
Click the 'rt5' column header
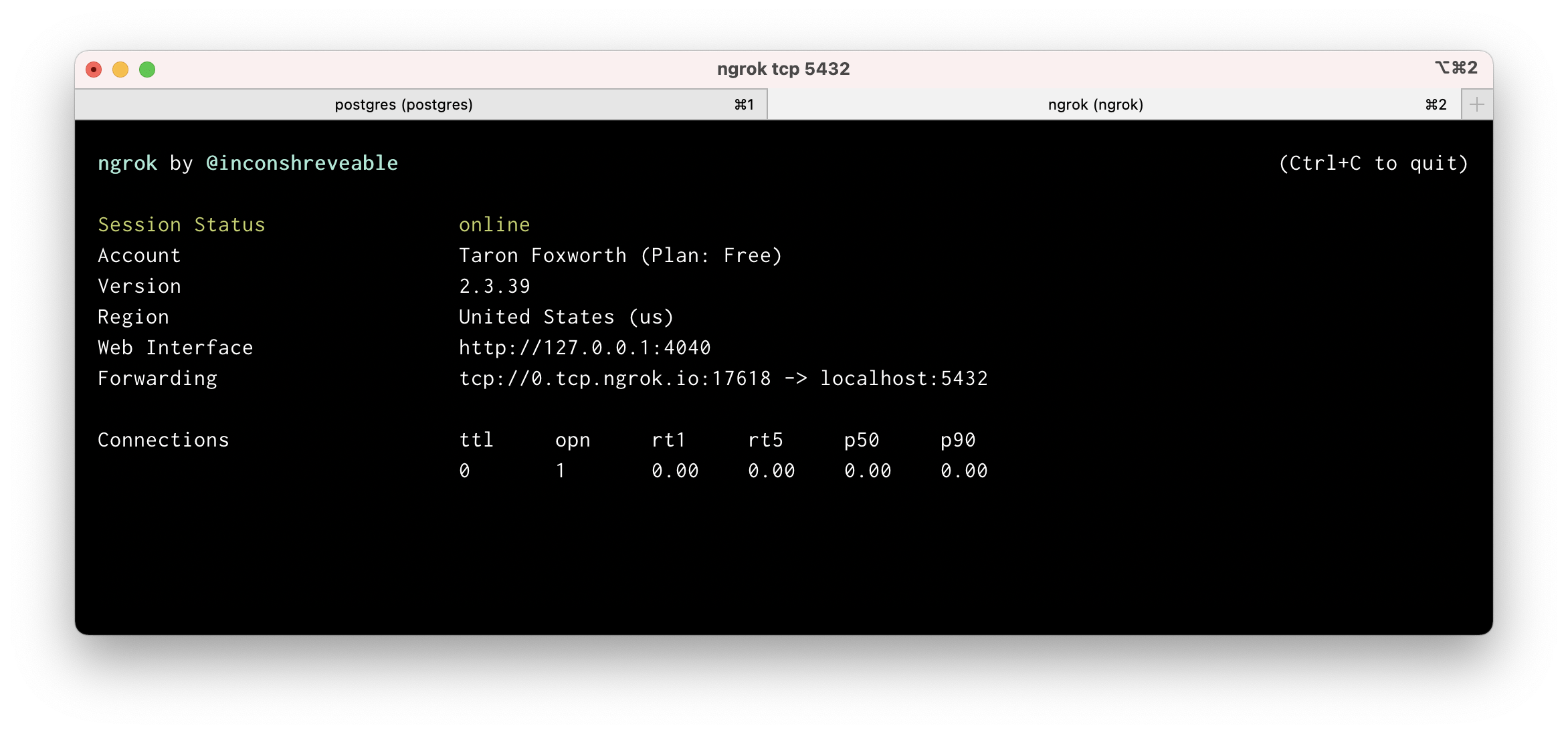click(765, 440)
